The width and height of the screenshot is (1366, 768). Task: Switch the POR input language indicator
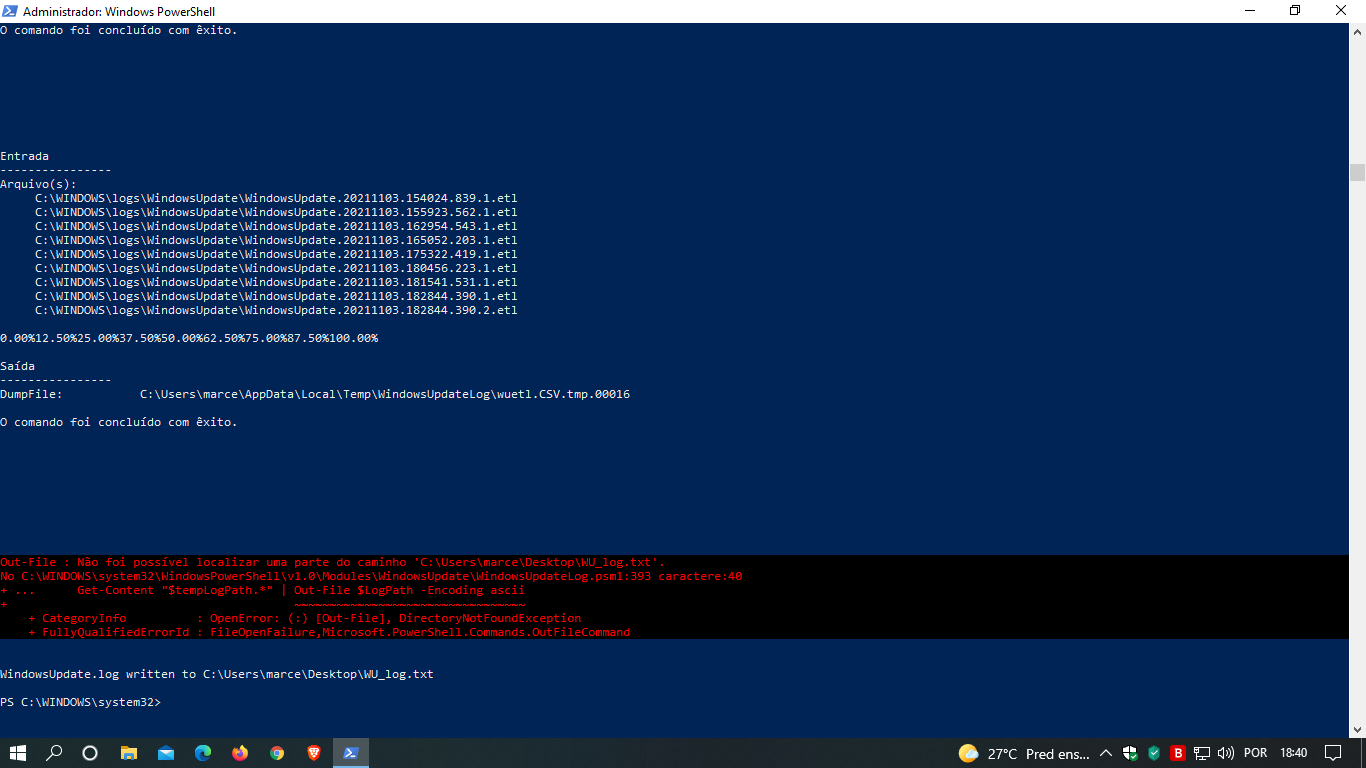coord(1255,753)
